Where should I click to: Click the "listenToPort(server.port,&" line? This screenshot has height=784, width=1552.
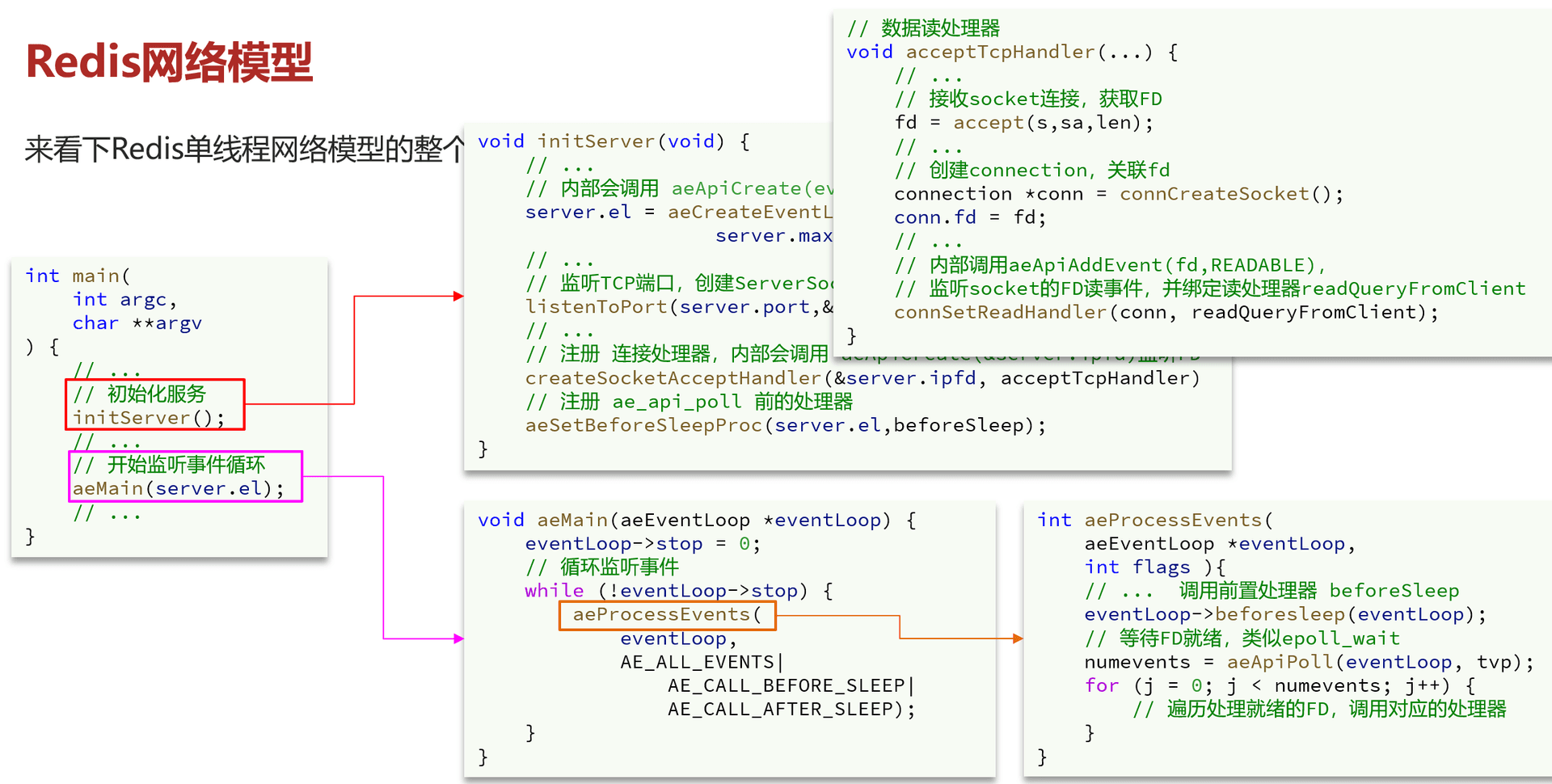point(679,307)
